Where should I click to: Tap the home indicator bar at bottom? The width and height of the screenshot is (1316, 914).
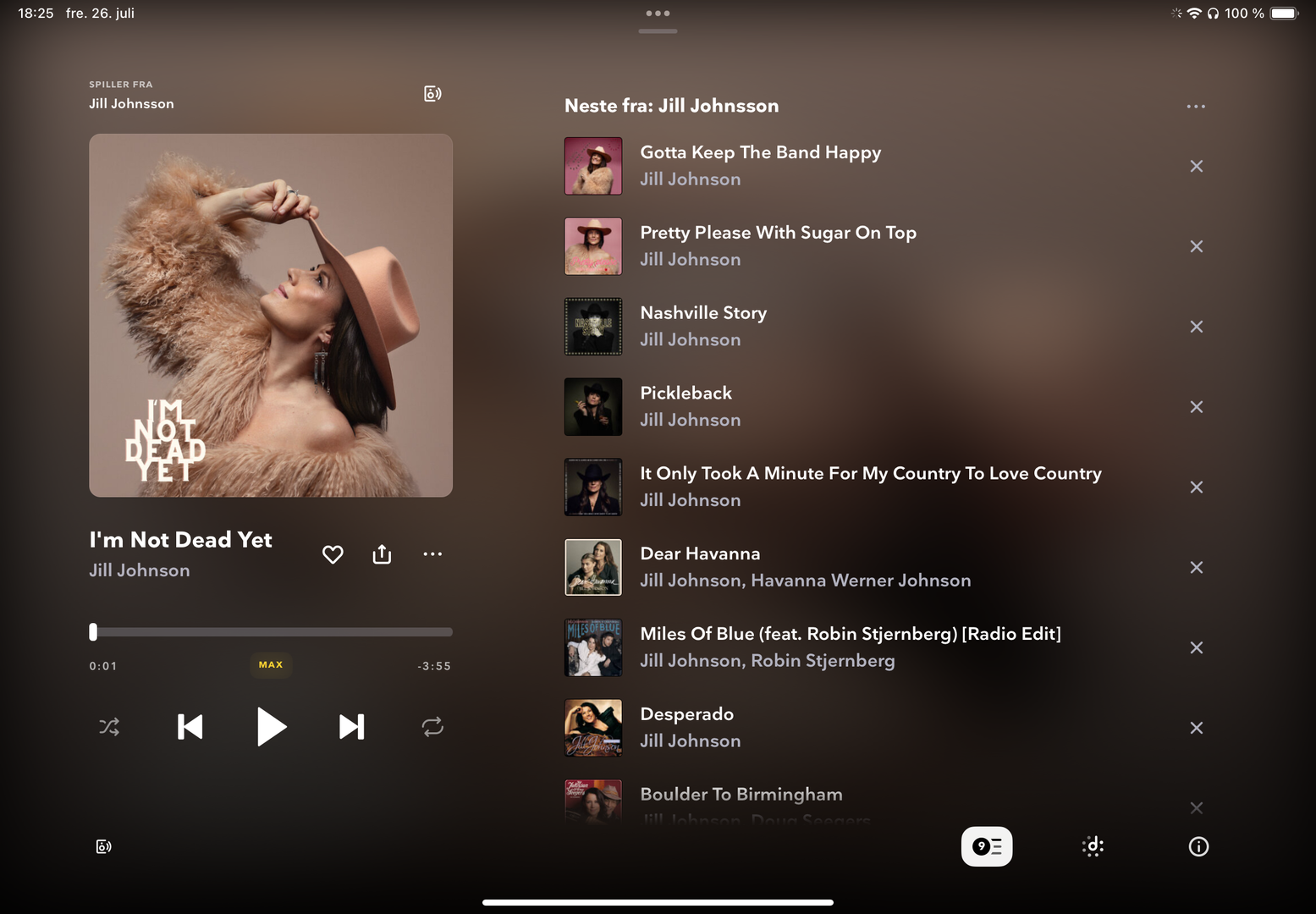coord(658,902)
